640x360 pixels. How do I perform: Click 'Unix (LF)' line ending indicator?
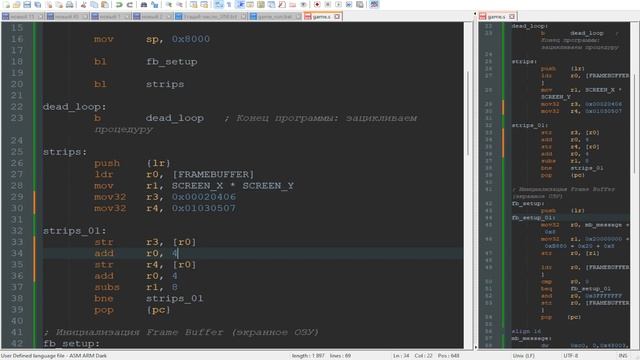point(524,356)
